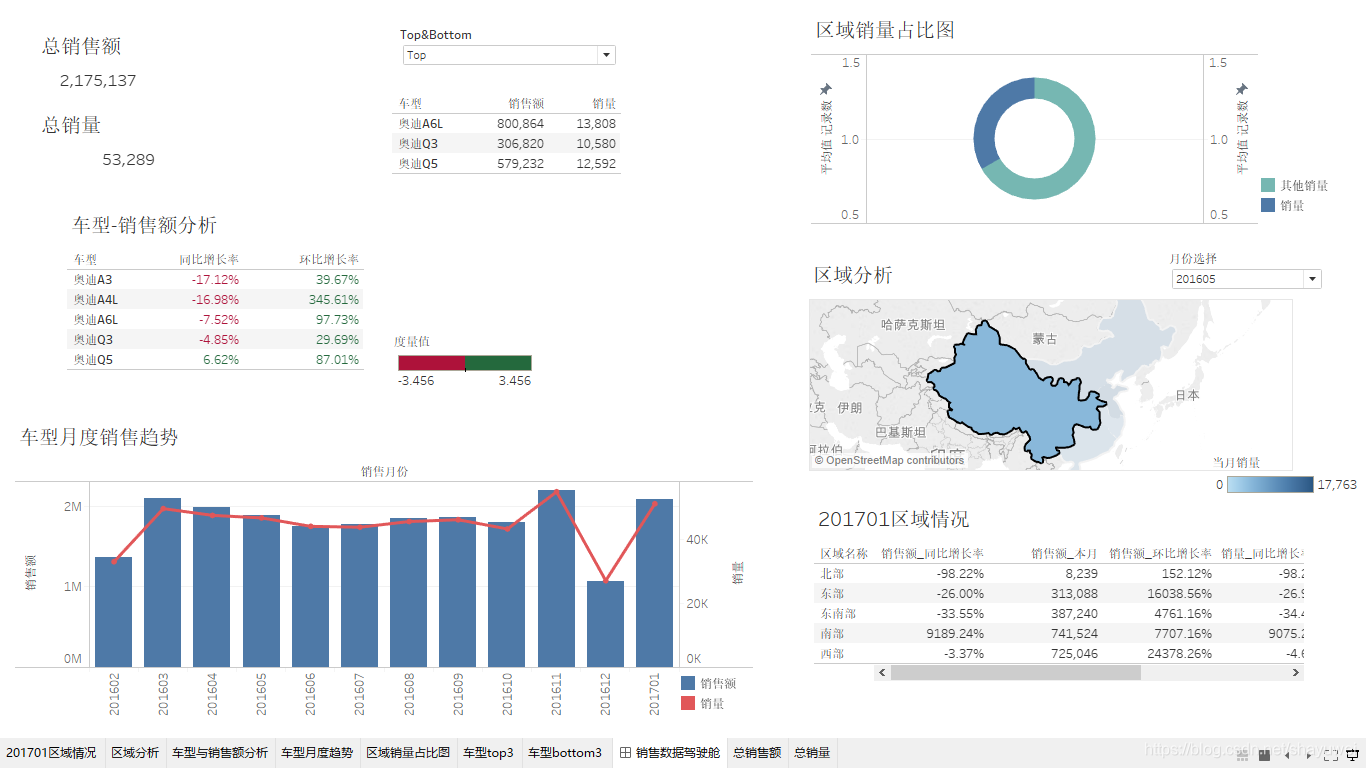
Task: Select the 201701 bar in trend chart
Action: [x=654, y=583]
